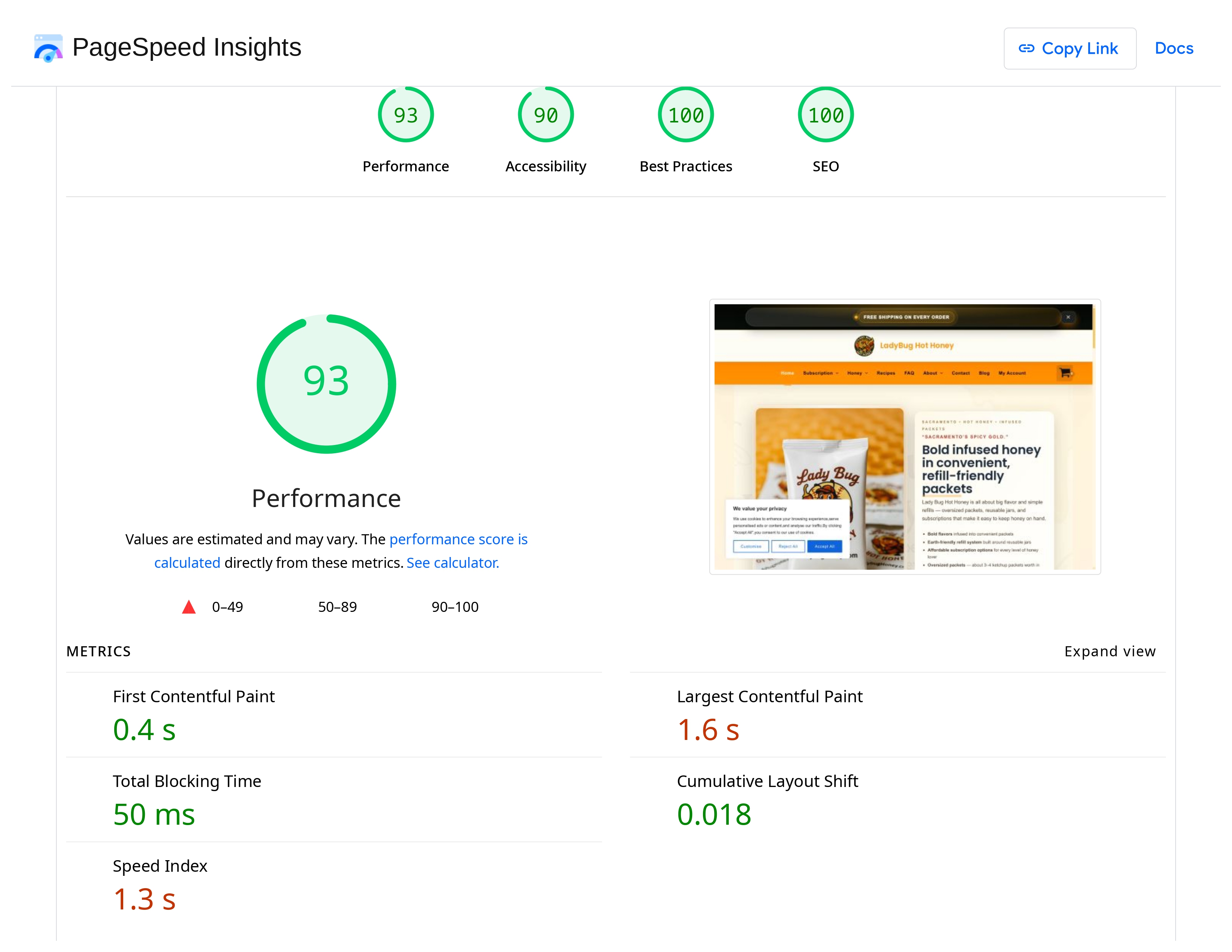The height and width of the screenshot is (952, 1232).
Task: Expand the Cumulative Layout Shift metric
Action: pos(767,781)
